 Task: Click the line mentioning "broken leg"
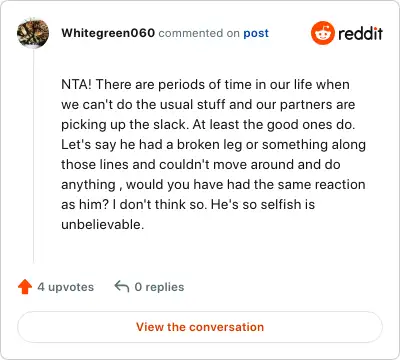coord(213,145)
